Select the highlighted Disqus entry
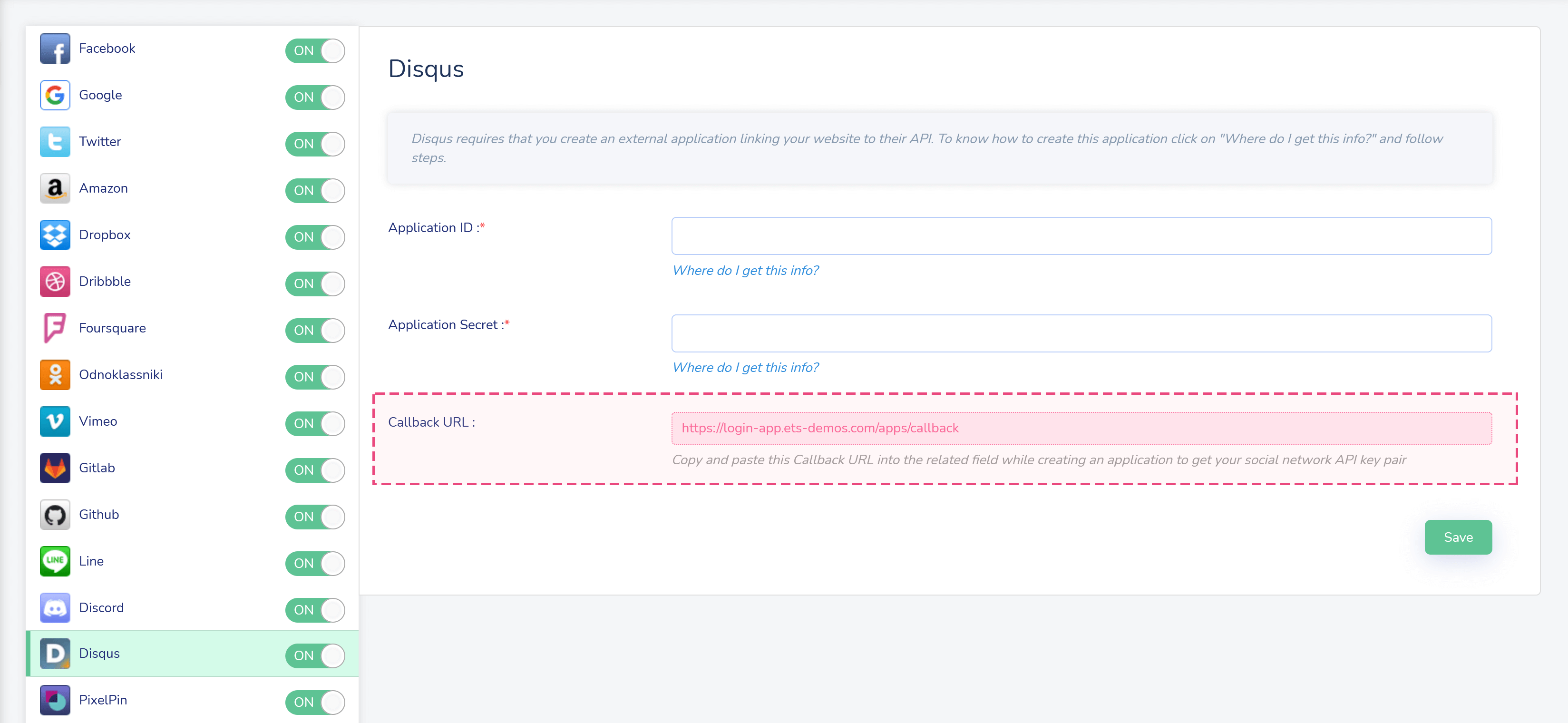Image resolution: width=1568 pixels, height=723 pixels. click(192, 654)
